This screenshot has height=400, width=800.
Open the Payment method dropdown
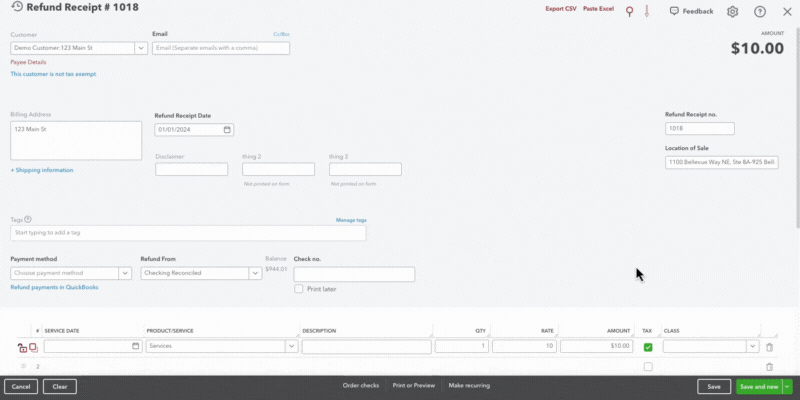click(124, 273)
